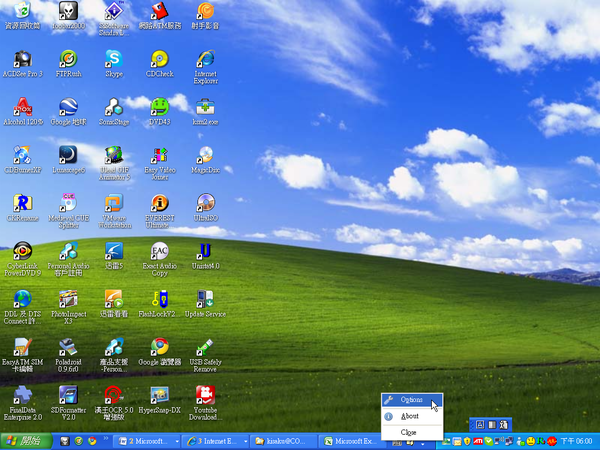Select the CDCheck desktop icon
The height and width of the screenshot is (450, 600).
[x=160, y=64]
